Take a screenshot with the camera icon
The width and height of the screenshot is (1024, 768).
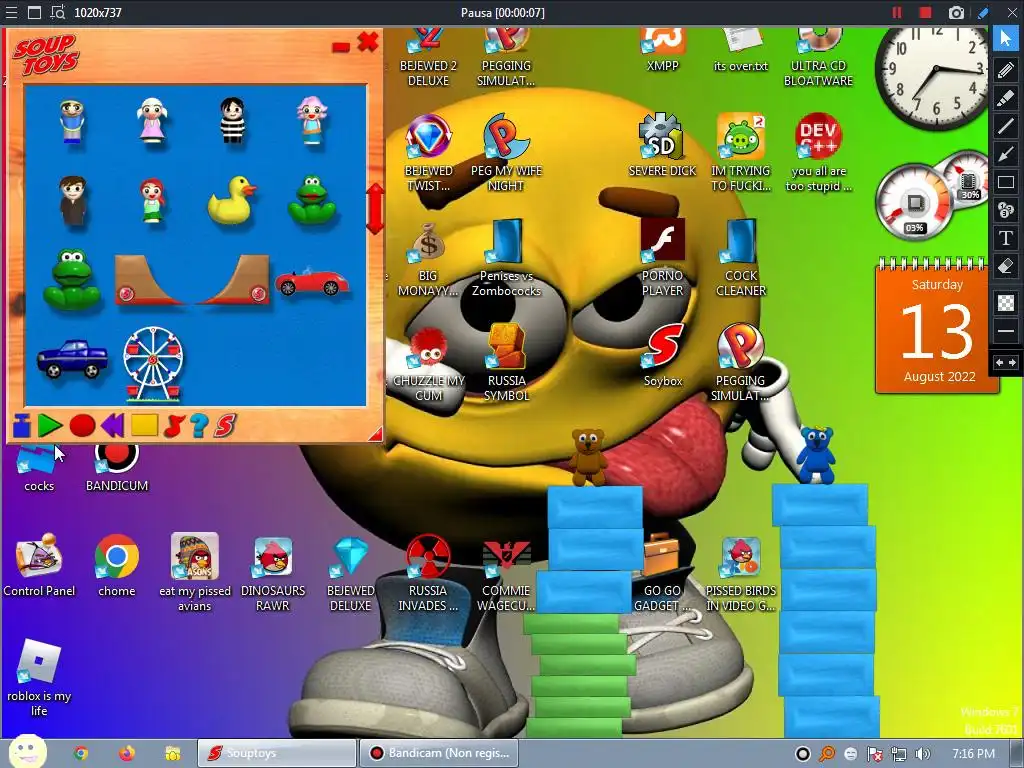tap(956, 12)
